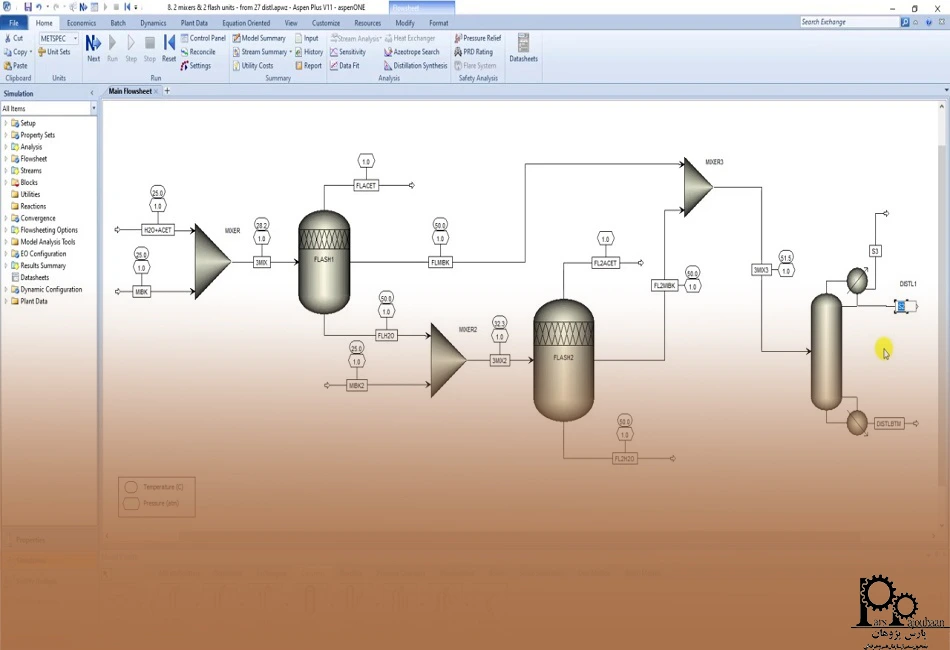Select Utilities in navigation tree
The width and height of the screenshot is (950, 650).
coord(30,194)
